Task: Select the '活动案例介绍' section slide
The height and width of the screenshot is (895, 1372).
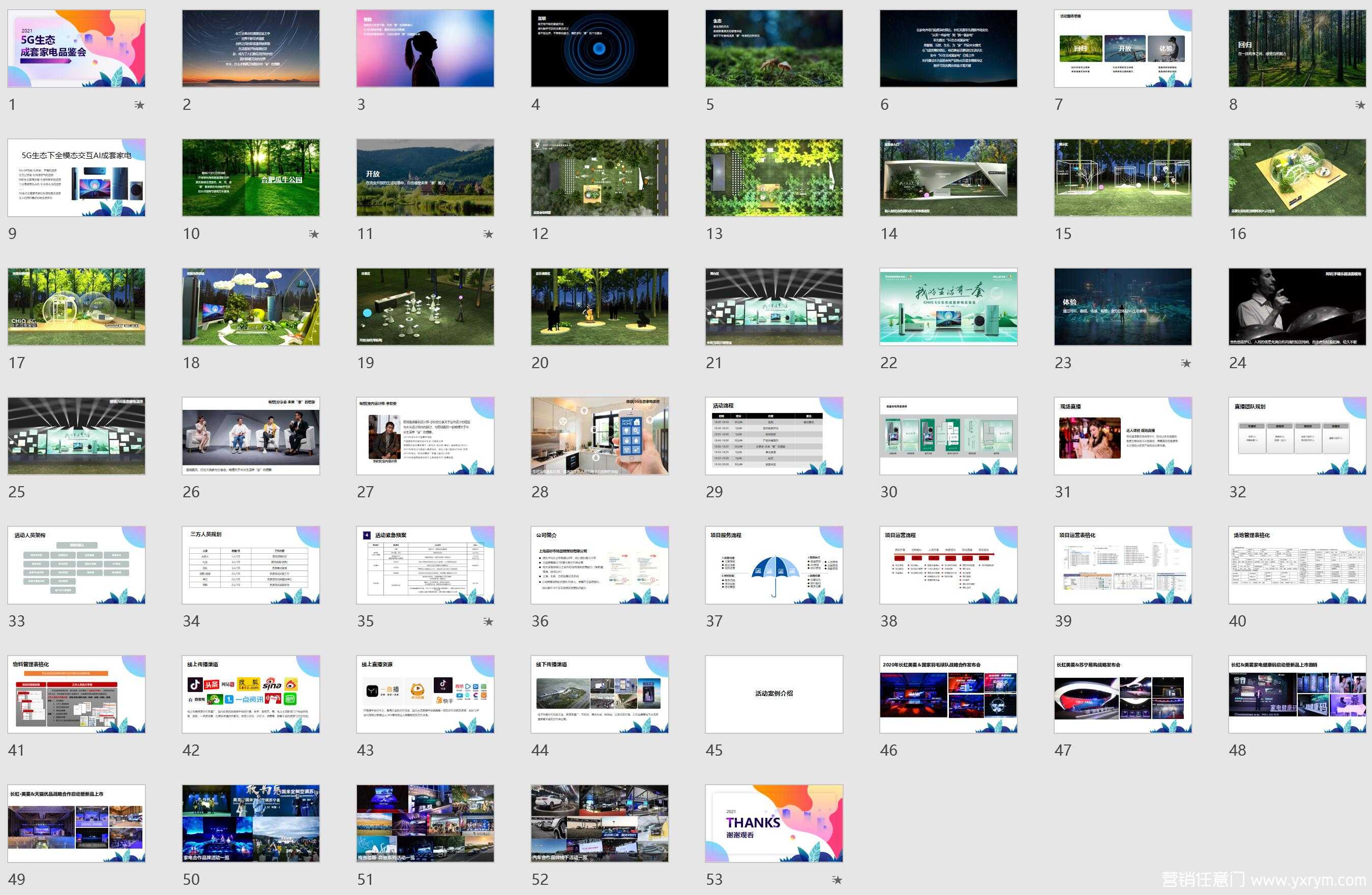Action: [x=774, y=694]
